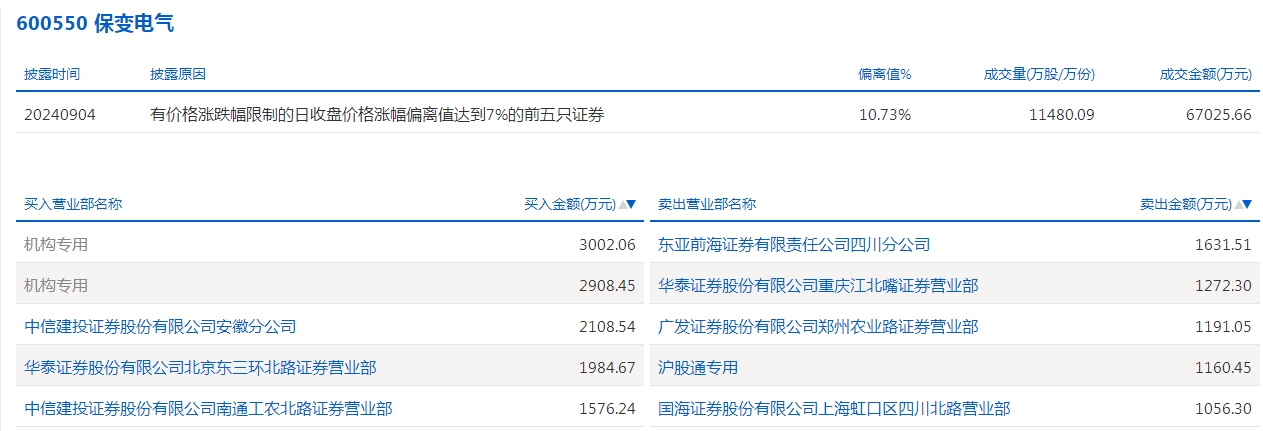Select buy amount 1984.67
Screen dimensions: 1263x431
point(607,367)
